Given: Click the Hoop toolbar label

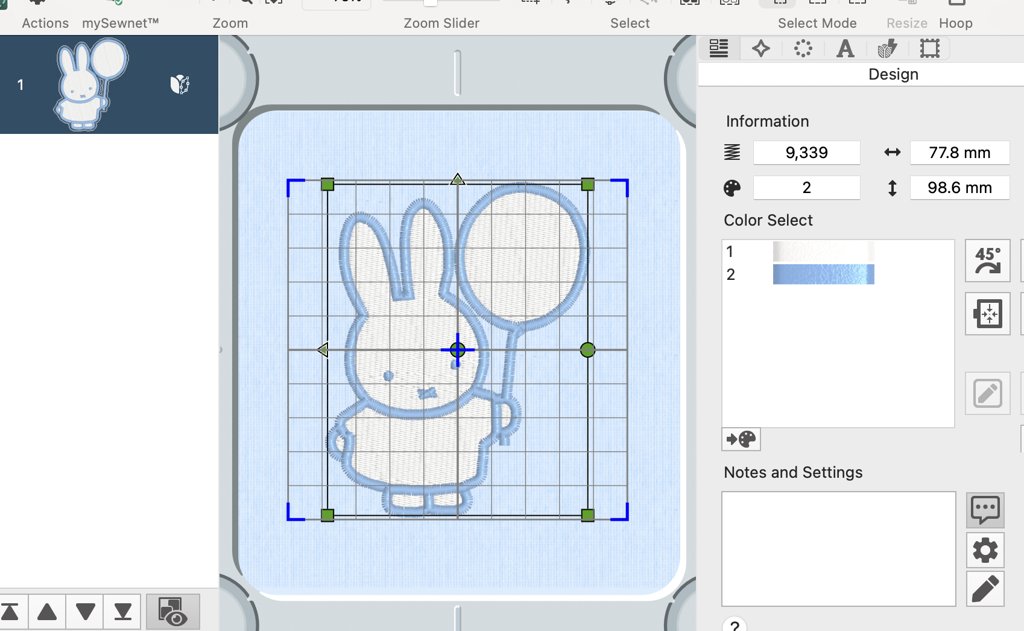Looking at the screenshot, I should [x=955, y=24].
